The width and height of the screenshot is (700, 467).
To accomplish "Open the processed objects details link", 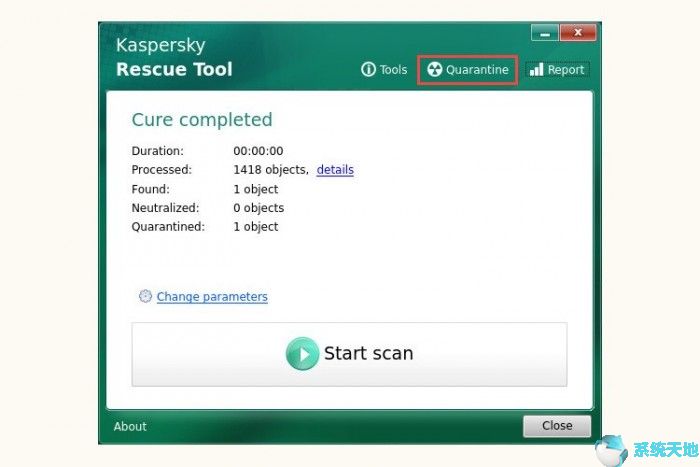I will 335,170.
